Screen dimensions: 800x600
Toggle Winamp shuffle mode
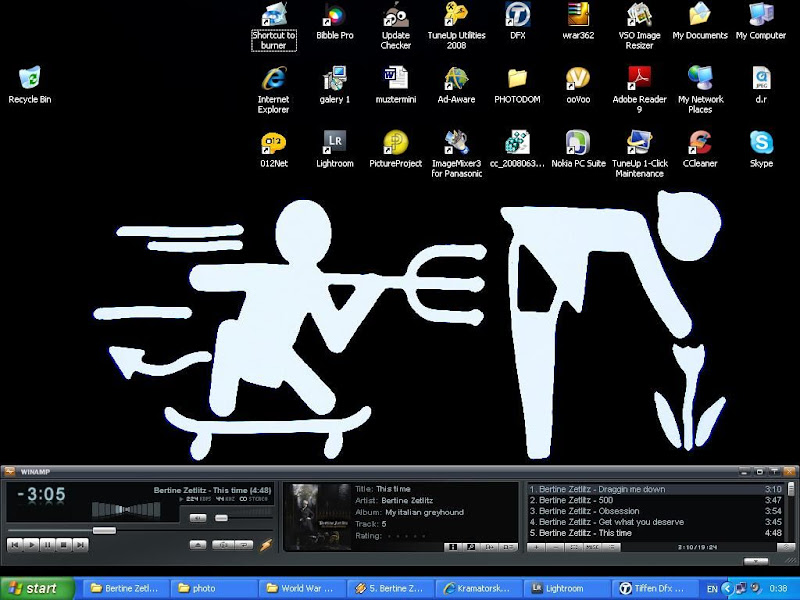pyautogui.click(x=221, y=545)
